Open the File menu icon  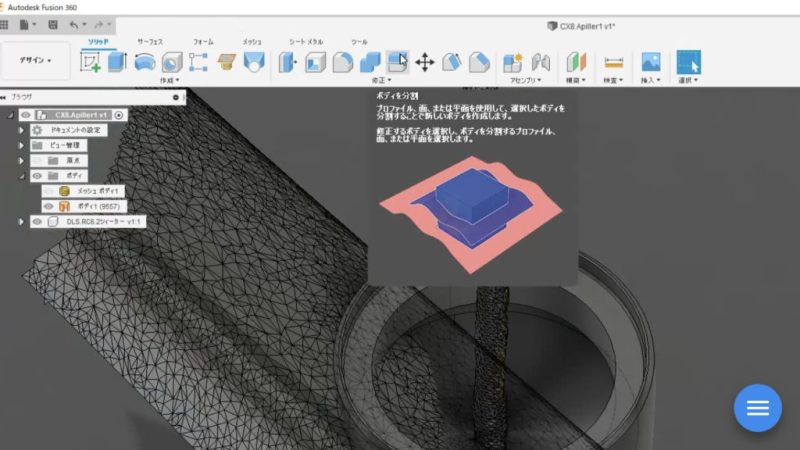tap(24, 24)
